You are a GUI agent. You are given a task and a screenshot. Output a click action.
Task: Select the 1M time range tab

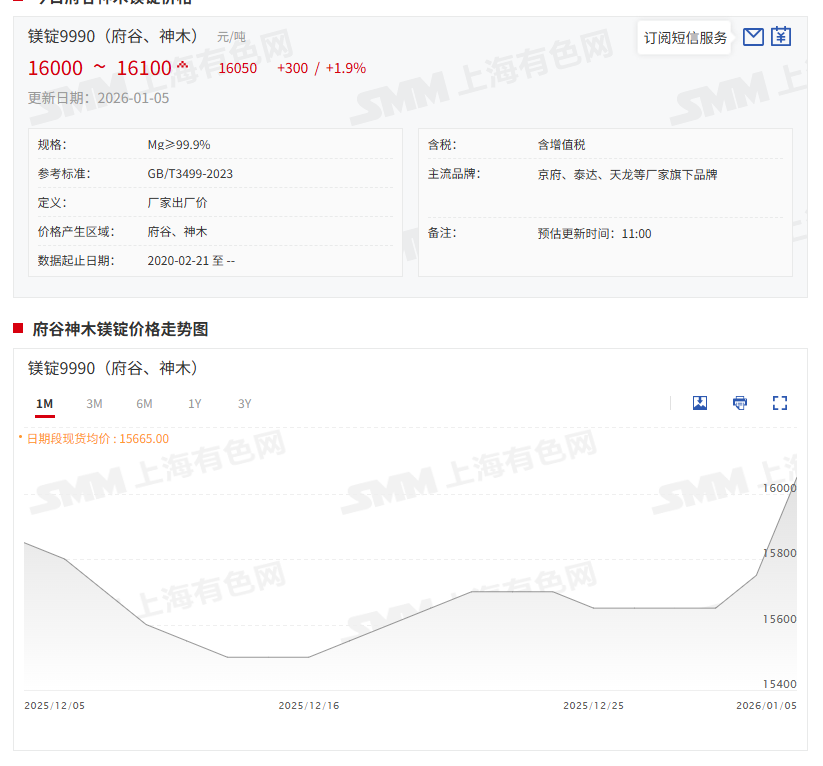44,404
